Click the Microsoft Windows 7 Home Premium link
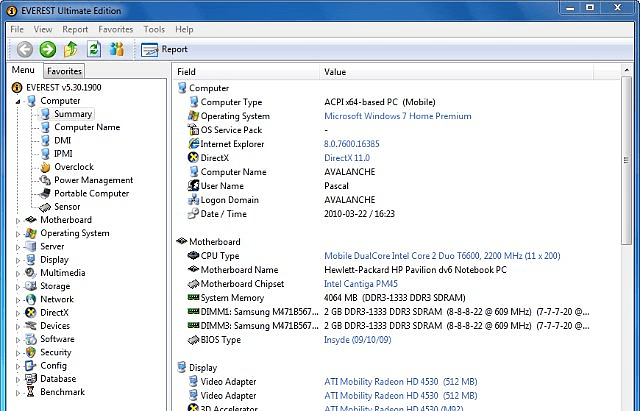640x411 pixels. click(397, 116)
